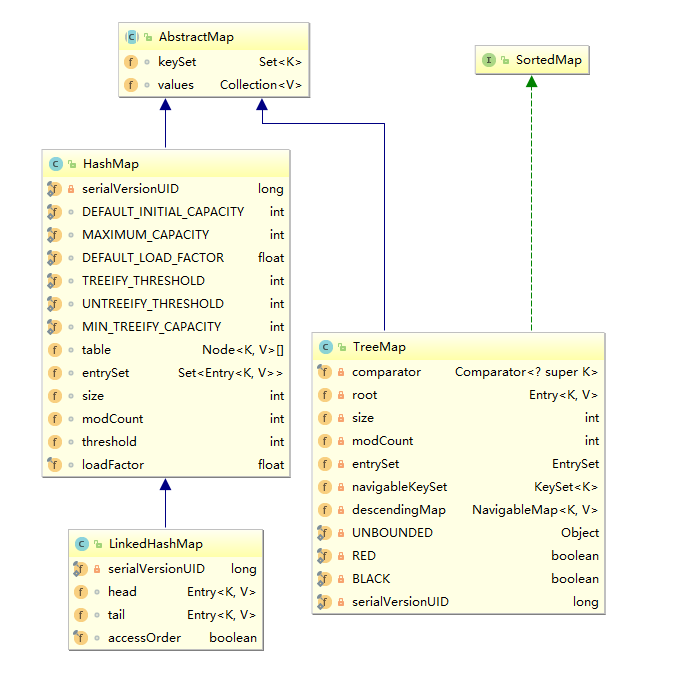Click the TreeMap class icon
The height and width of the screenshot is (678, 694).
tap(325, 347)
